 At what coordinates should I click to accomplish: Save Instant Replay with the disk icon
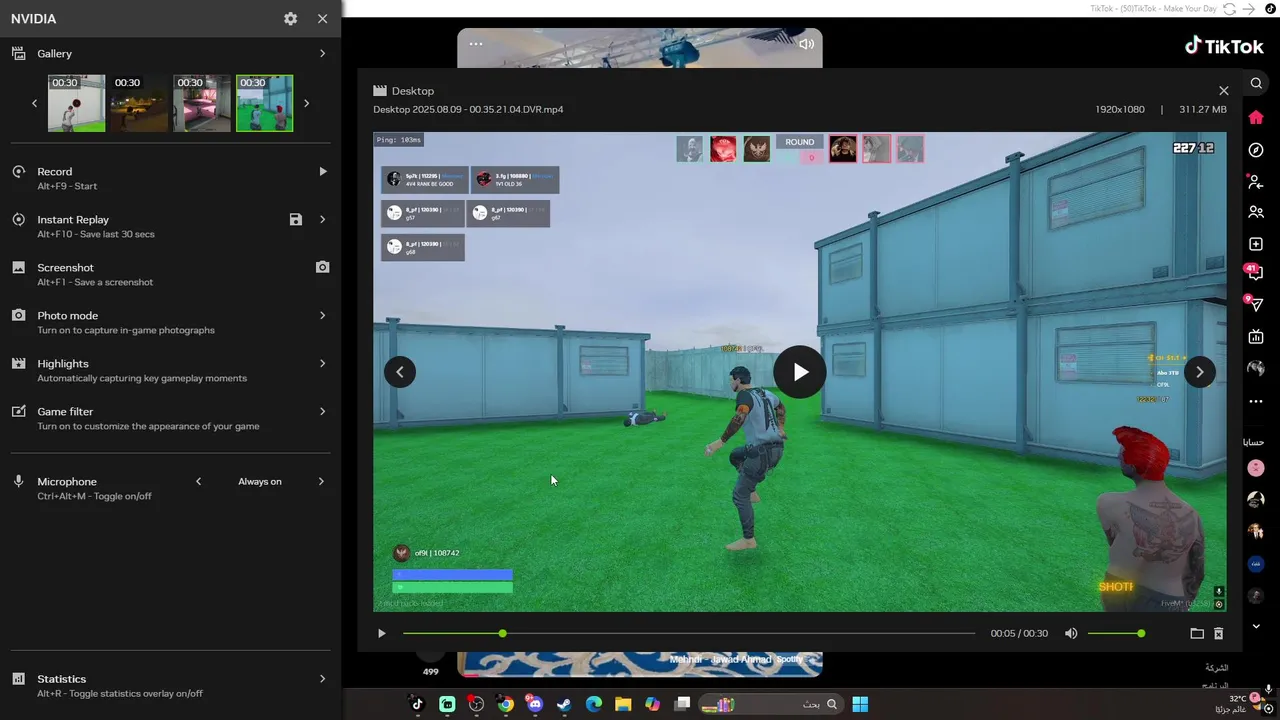pyautogui.click(x=296, y=219)
